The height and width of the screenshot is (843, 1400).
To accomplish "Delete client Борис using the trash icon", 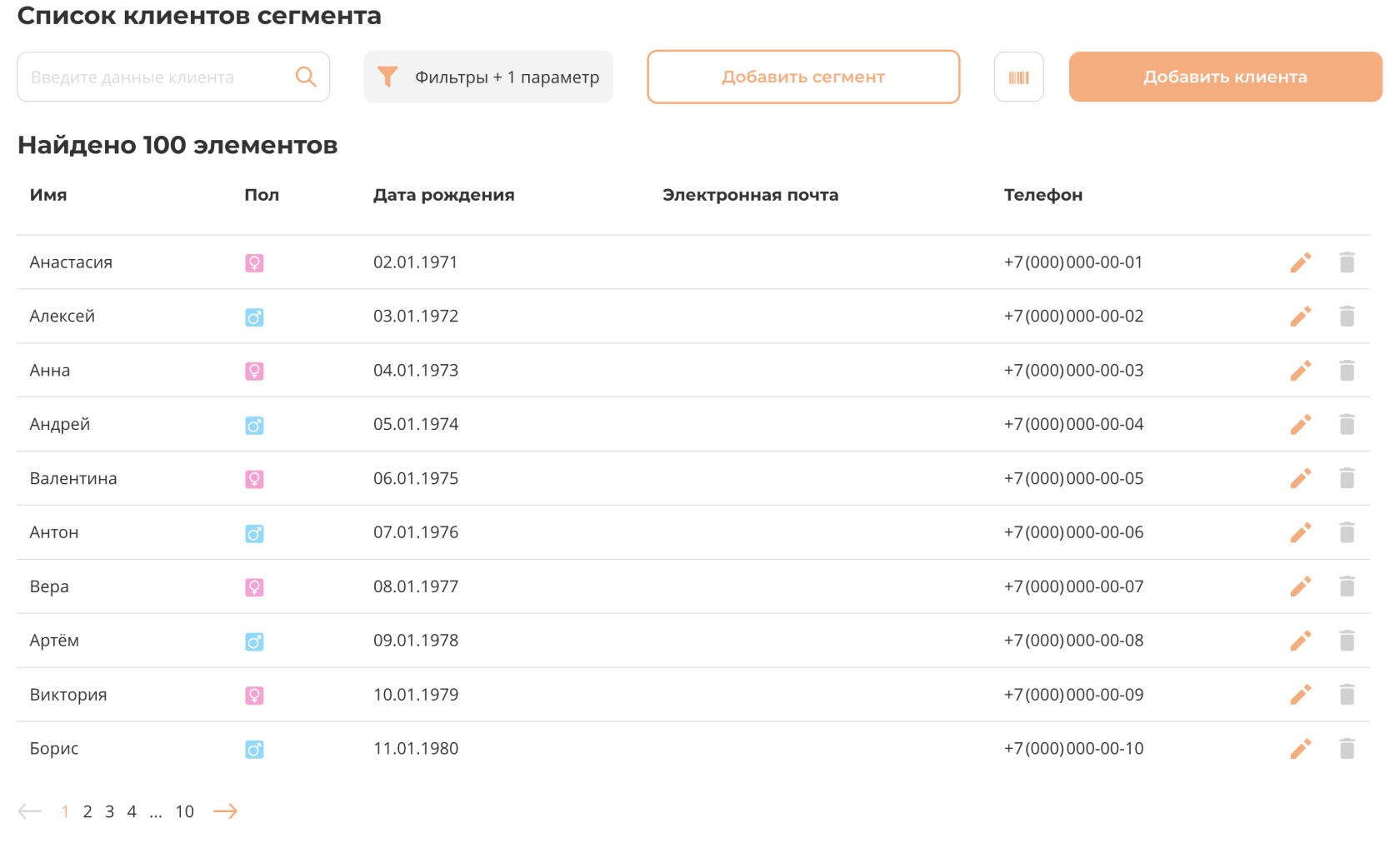I will coord(1347,749).
